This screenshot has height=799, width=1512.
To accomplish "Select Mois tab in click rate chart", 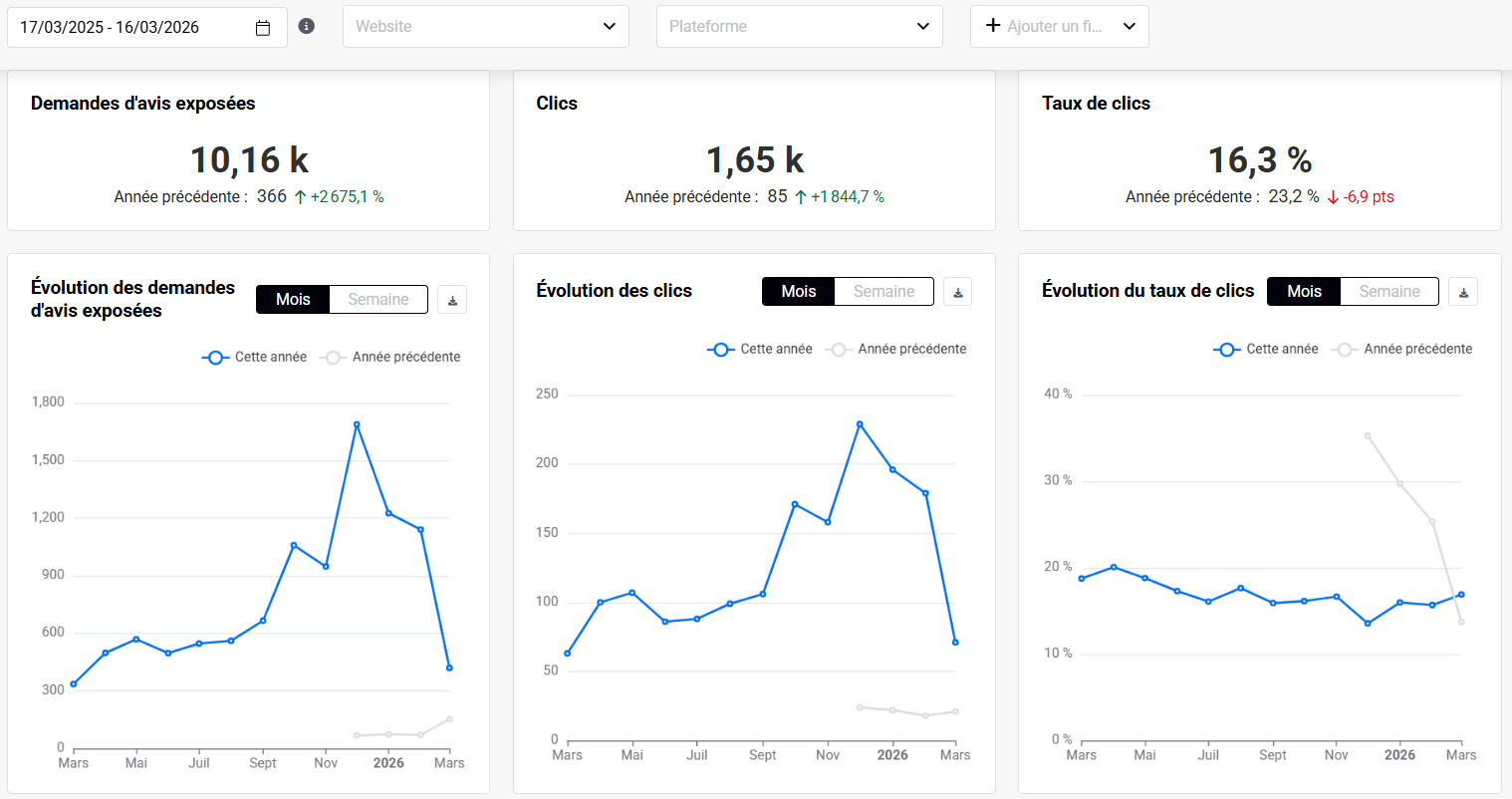I will [x=1304, y=291].
